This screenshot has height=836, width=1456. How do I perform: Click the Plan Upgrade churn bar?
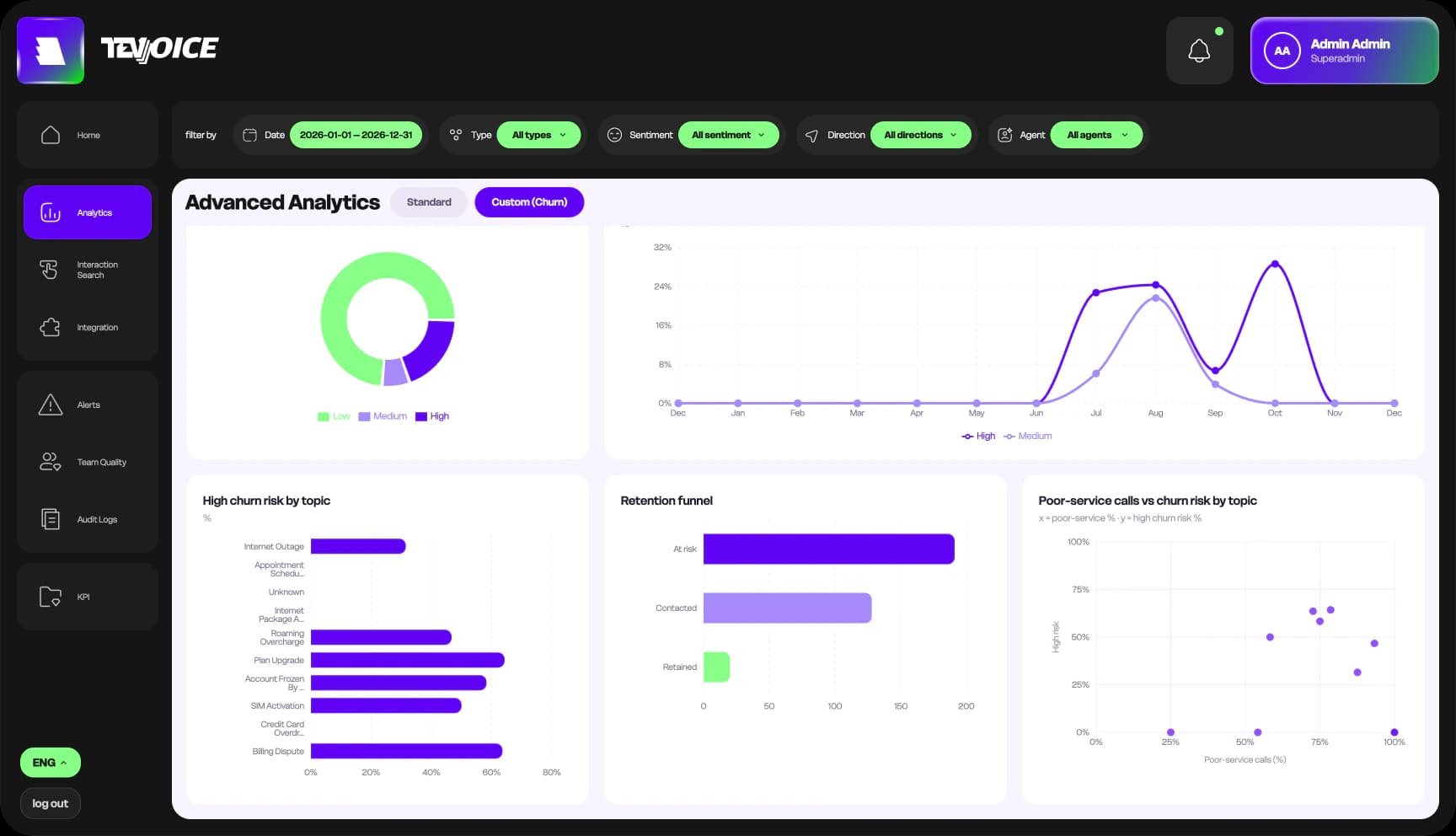(408, 660)
